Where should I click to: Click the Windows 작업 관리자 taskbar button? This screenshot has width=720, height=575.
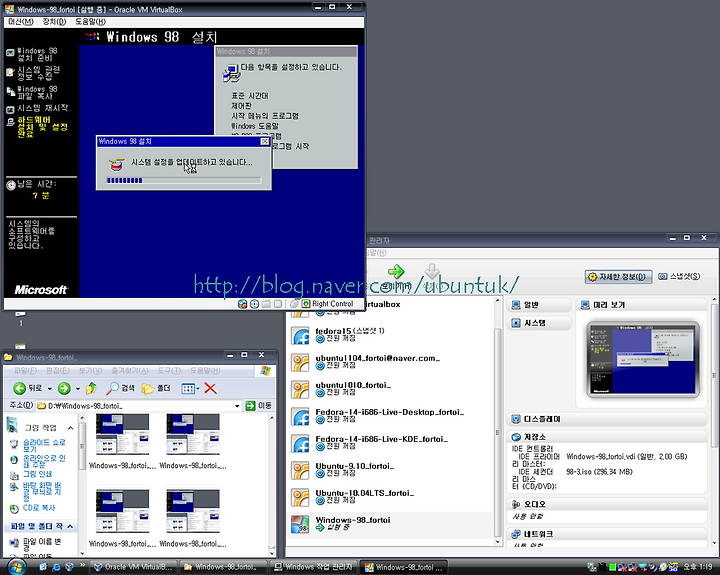(x=314, y=567)
